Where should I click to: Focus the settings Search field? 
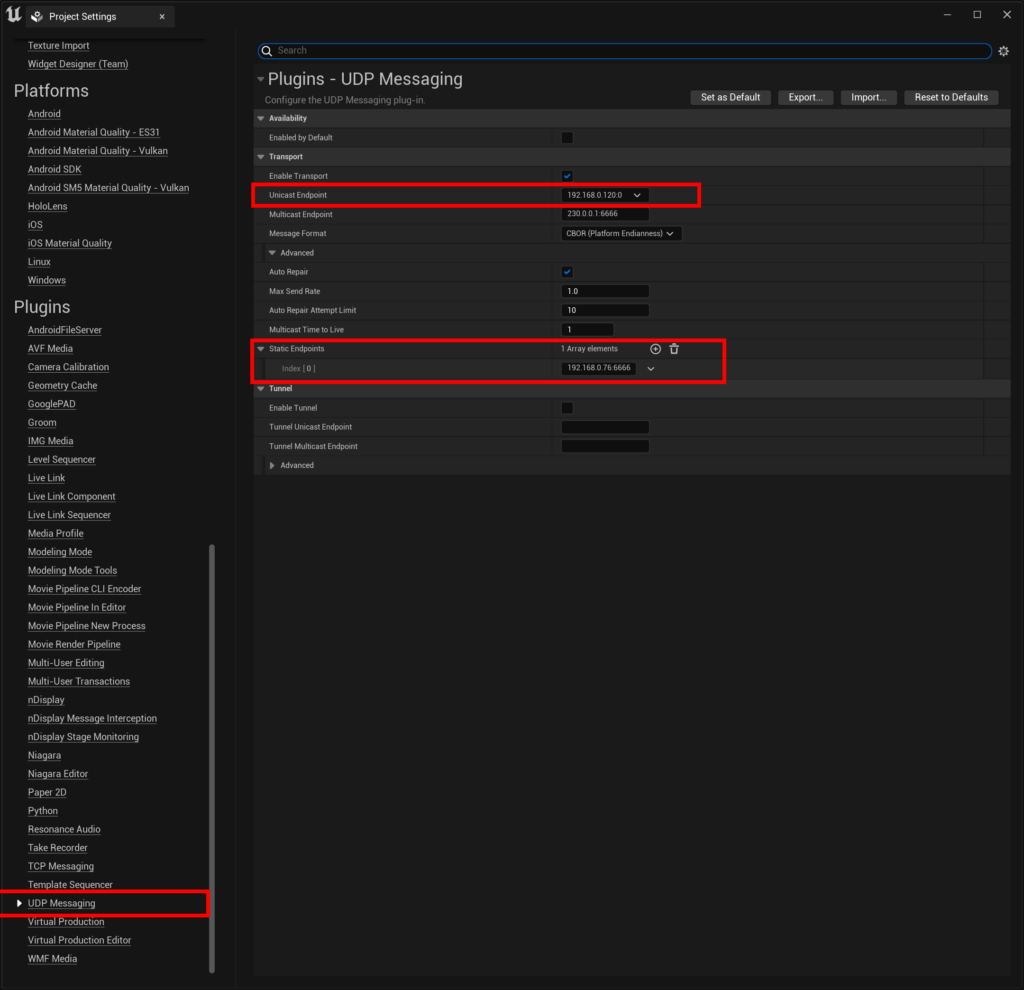(625, 51)
